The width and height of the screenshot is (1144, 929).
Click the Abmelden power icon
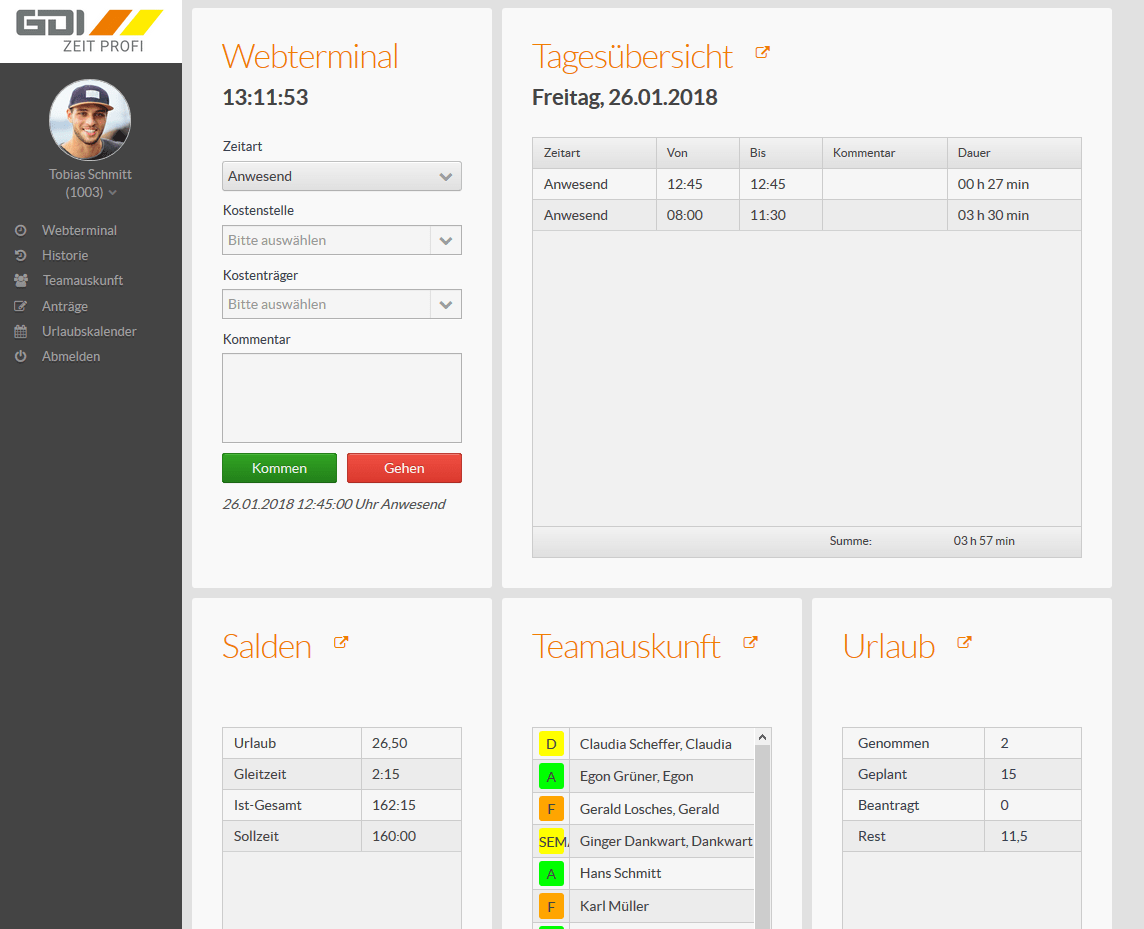[20, 357]
